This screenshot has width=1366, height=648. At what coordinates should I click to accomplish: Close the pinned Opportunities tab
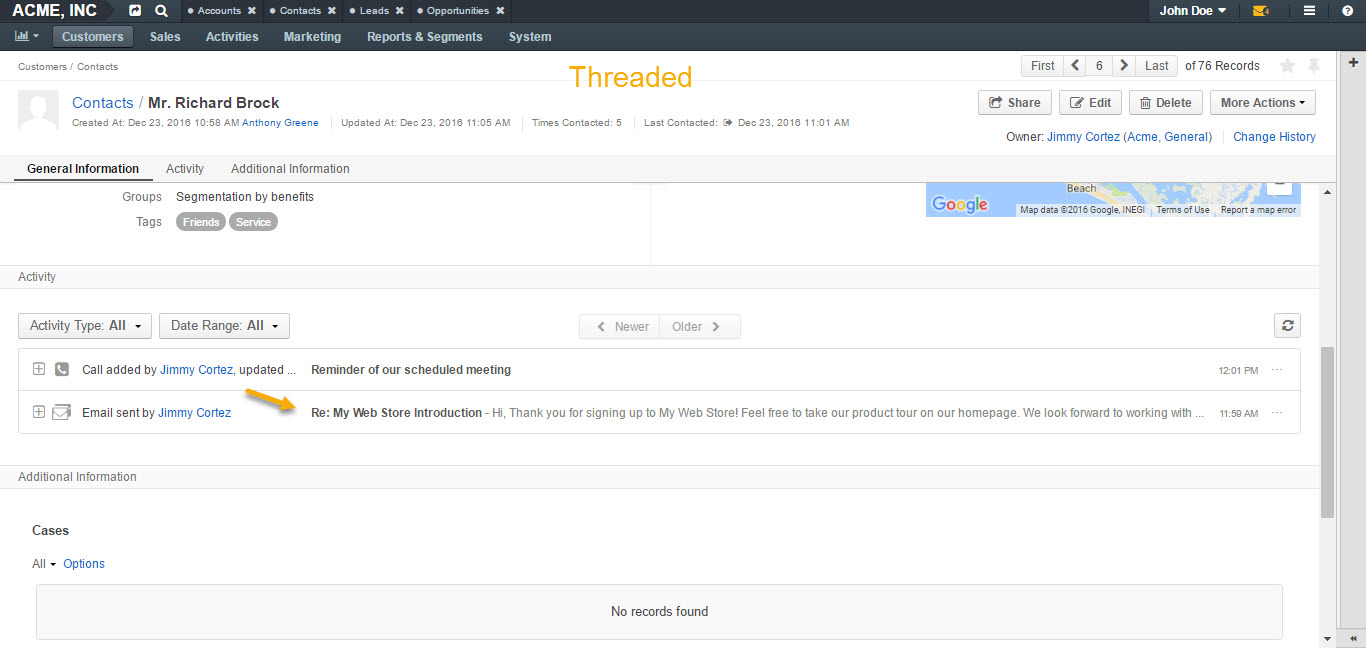point(500,11)
